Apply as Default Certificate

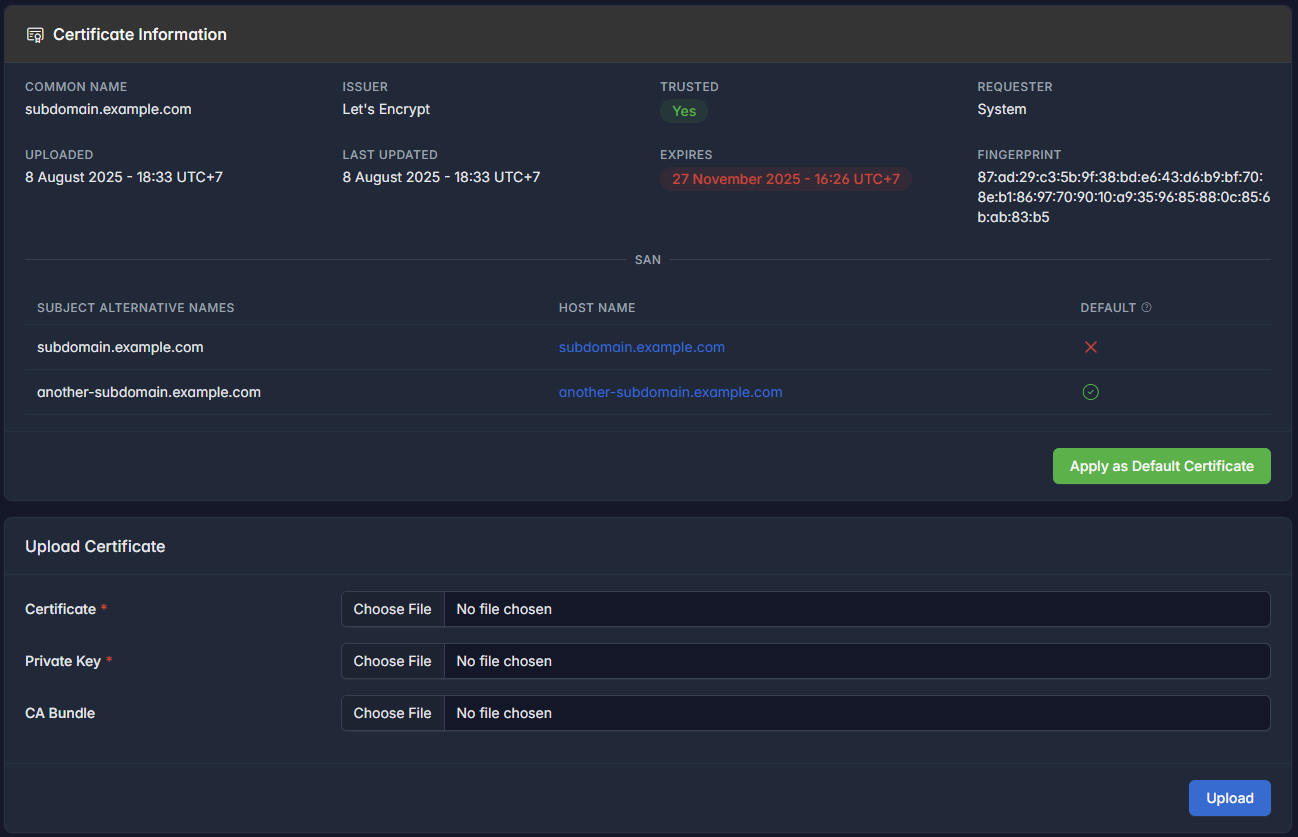tap(1161, 466)
